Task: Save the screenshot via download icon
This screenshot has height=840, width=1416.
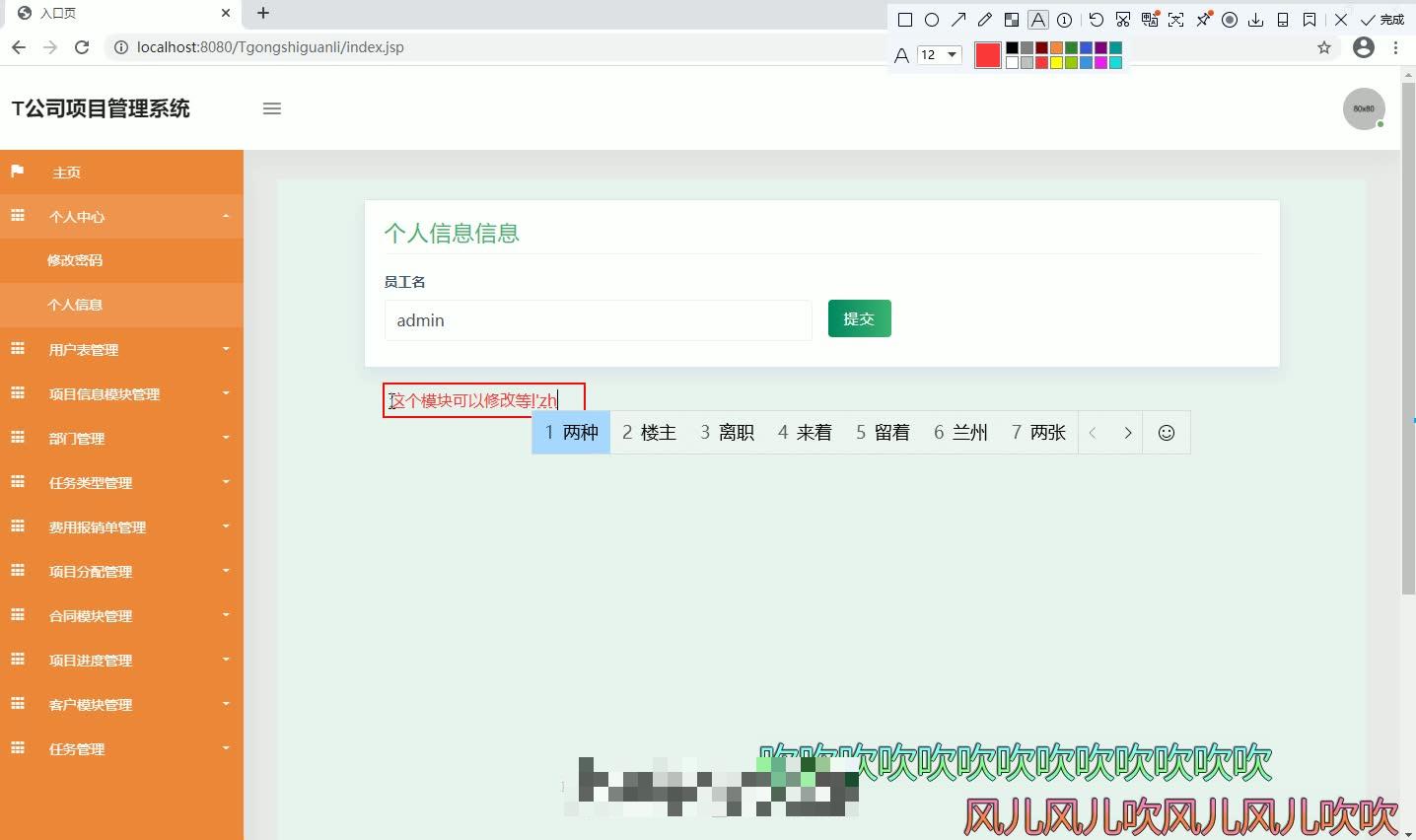Action: tap(1257, 19)
